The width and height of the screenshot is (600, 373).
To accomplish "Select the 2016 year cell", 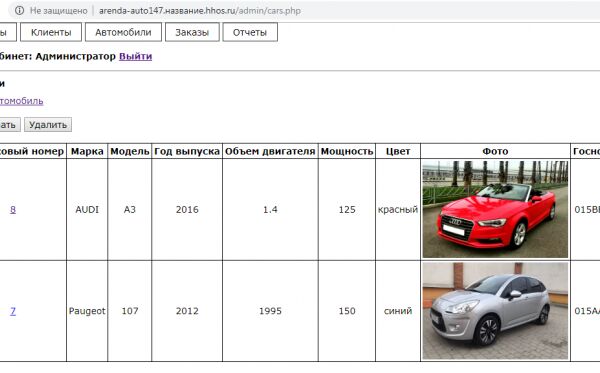I will click(187, 210).
